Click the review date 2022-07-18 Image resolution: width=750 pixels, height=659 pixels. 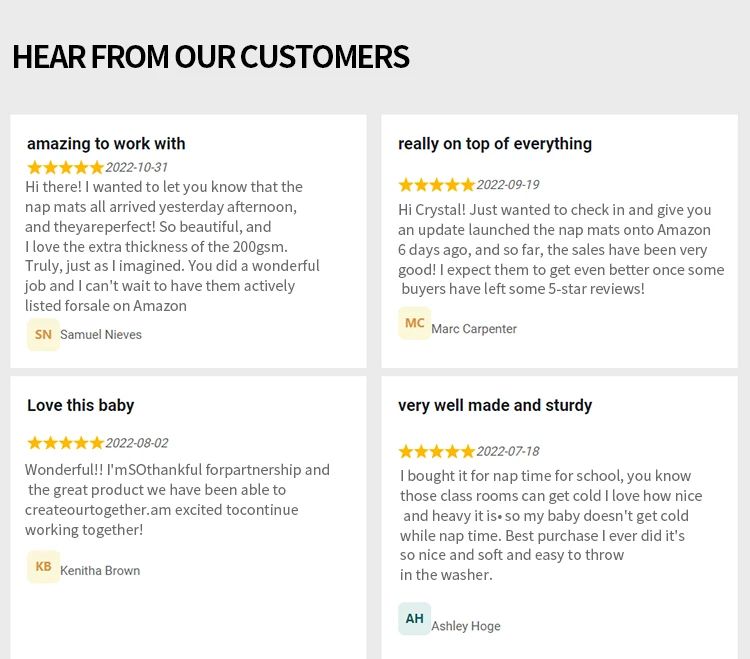[508, 451]
